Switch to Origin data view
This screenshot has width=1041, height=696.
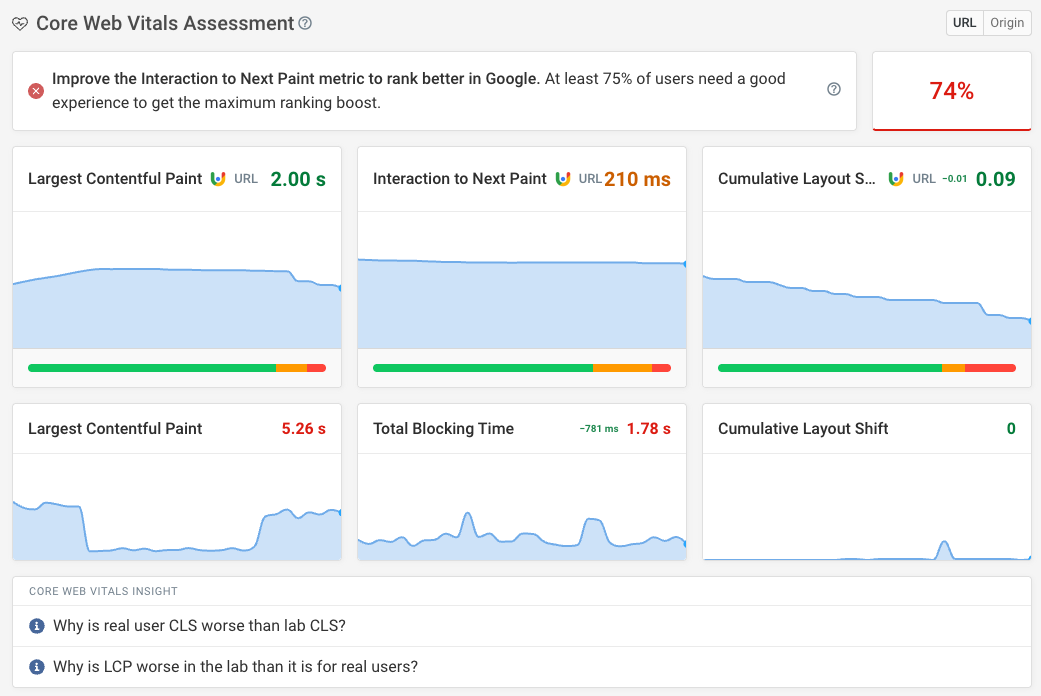point(1007,23)
